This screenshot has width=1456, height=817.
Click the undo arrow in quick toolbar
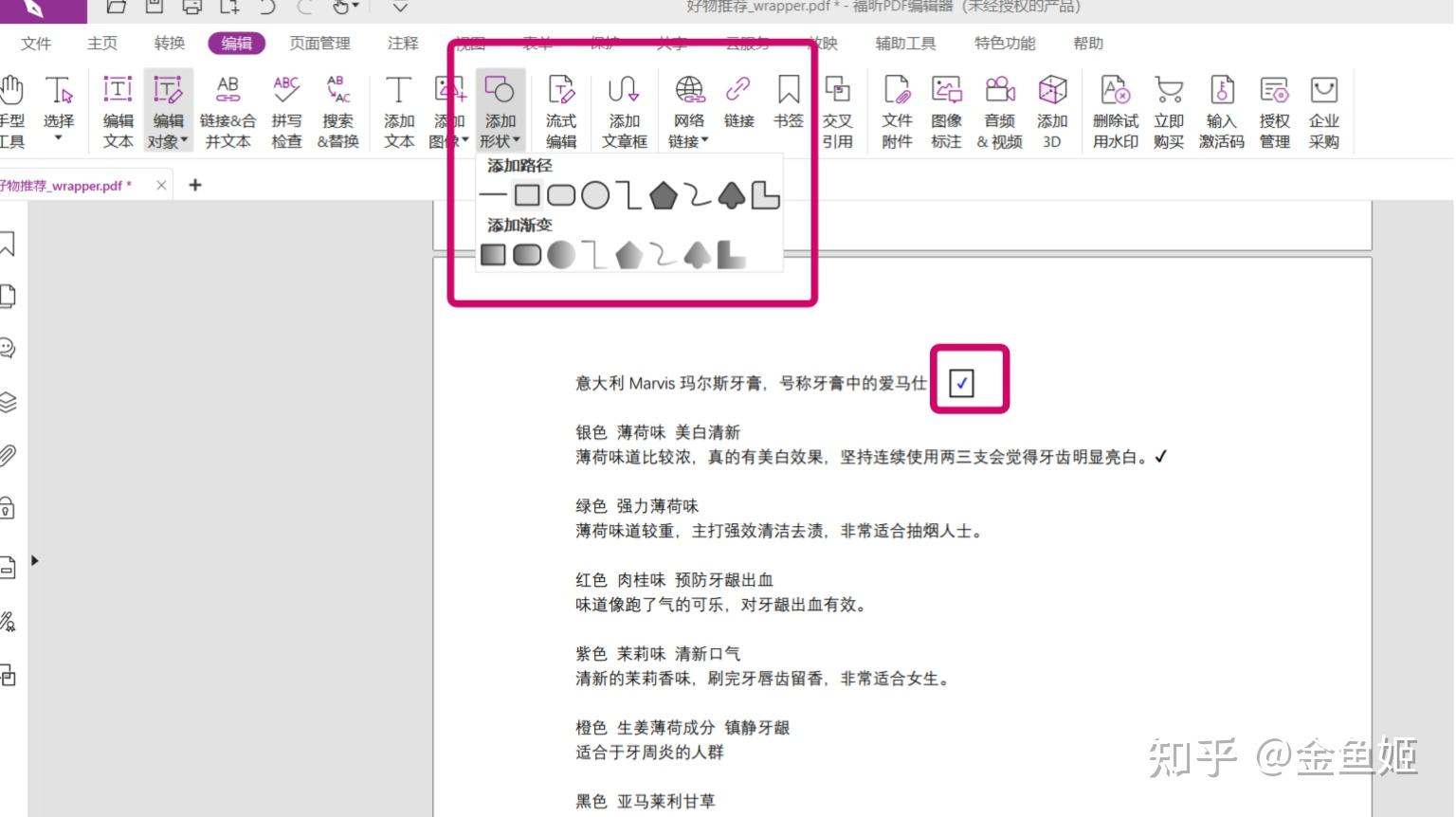[267, 7]
